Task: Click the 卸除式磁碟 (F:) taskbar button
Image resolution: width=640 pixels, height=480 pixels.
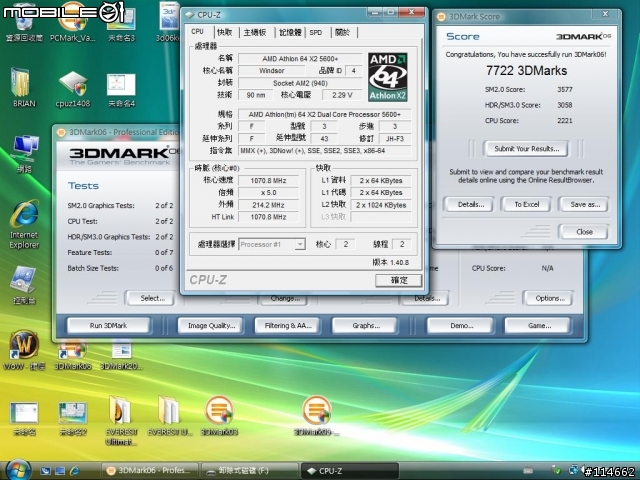Action: 250,471
